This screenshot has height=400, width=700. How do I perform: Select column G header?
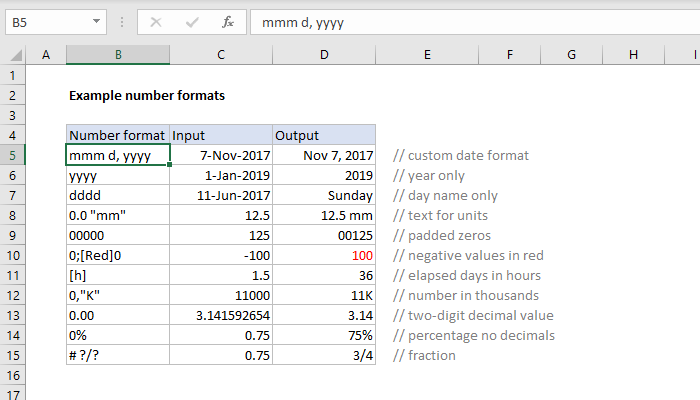point(571,54)
